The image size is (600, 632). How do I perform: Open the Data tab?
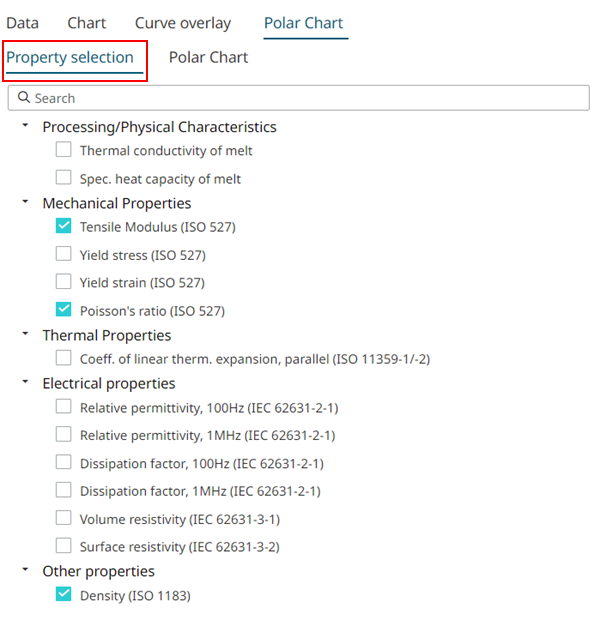[x=23, y=23]
